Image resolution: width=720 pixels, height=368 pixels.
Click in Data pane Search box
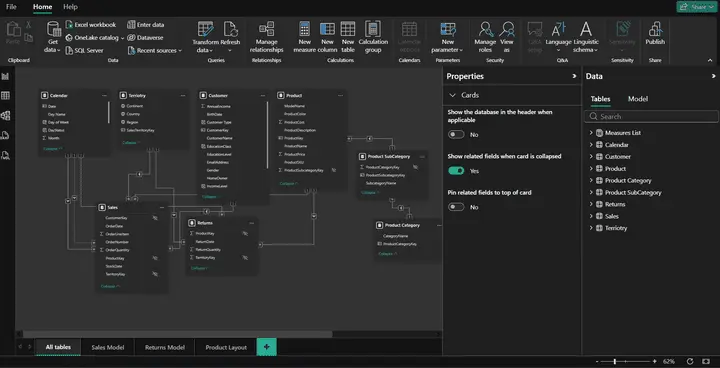[x=651, y=117]
